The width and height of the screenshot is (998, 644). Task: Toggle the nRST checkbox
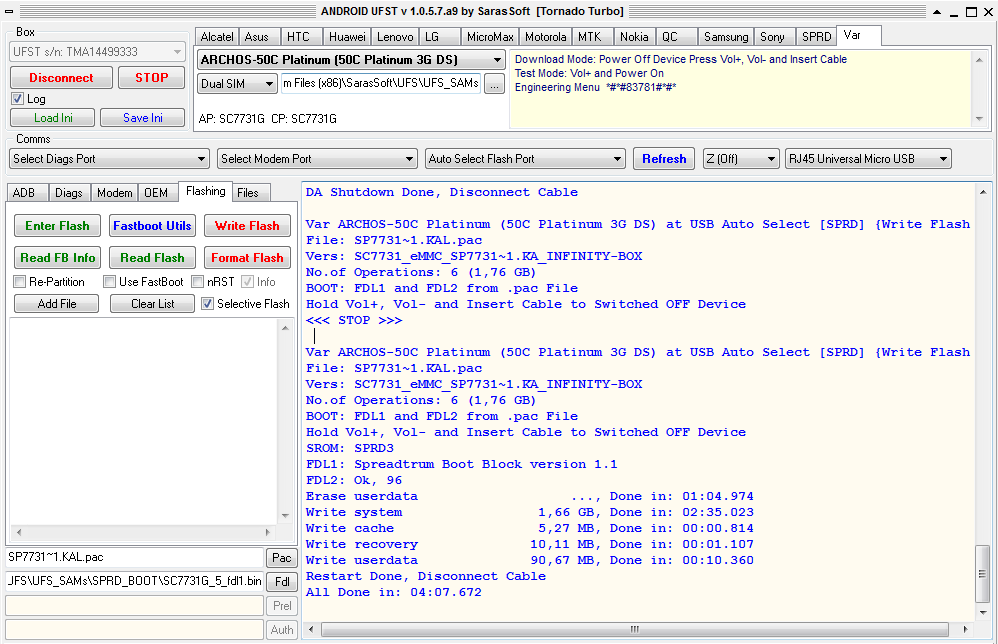tap(197, 281)
